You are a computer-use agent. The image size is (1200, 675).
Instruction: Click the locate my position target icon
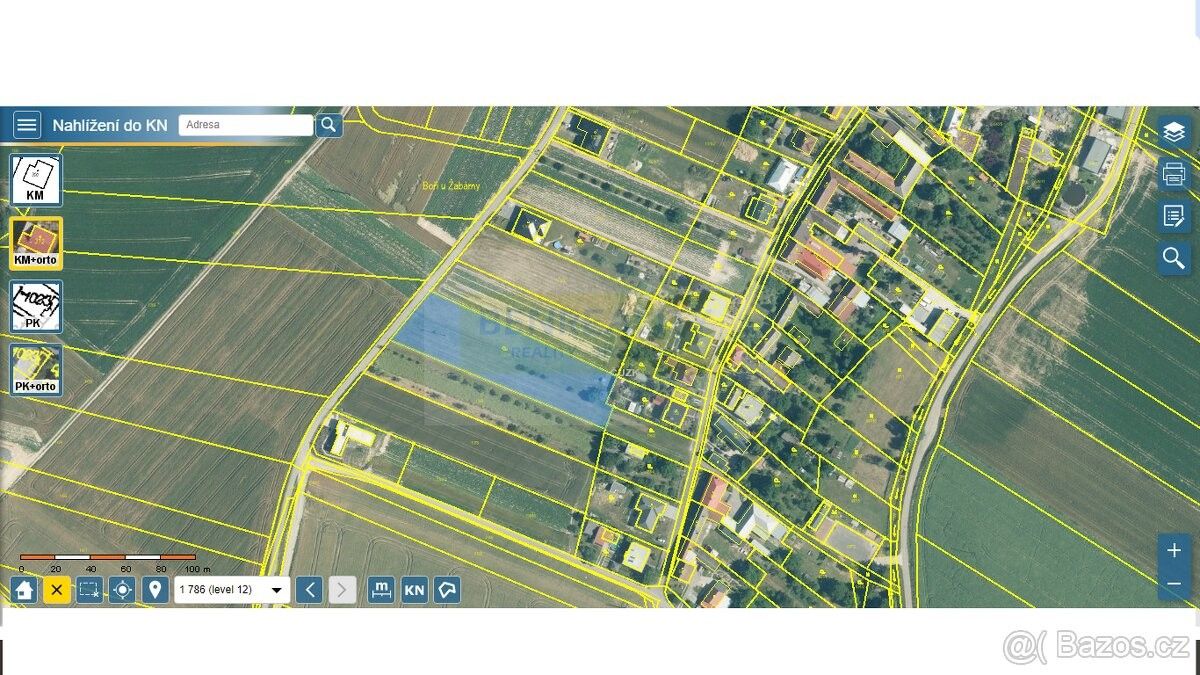(x=122, y=590)
